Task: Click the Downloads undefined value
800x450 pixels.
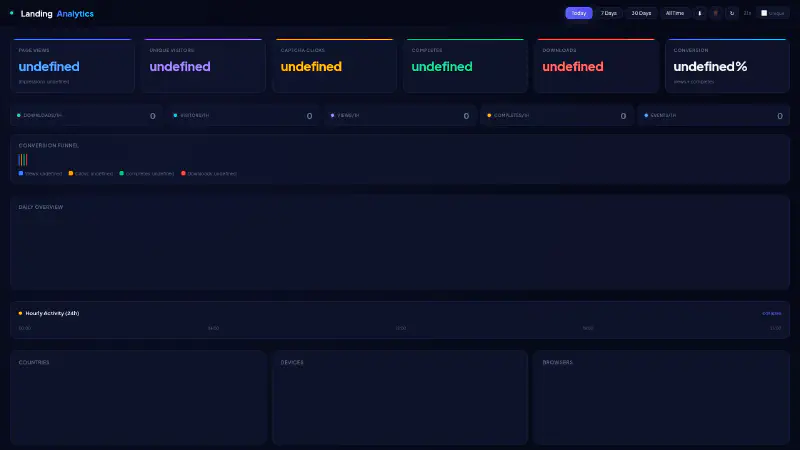Action: click(x=573, y=66)
